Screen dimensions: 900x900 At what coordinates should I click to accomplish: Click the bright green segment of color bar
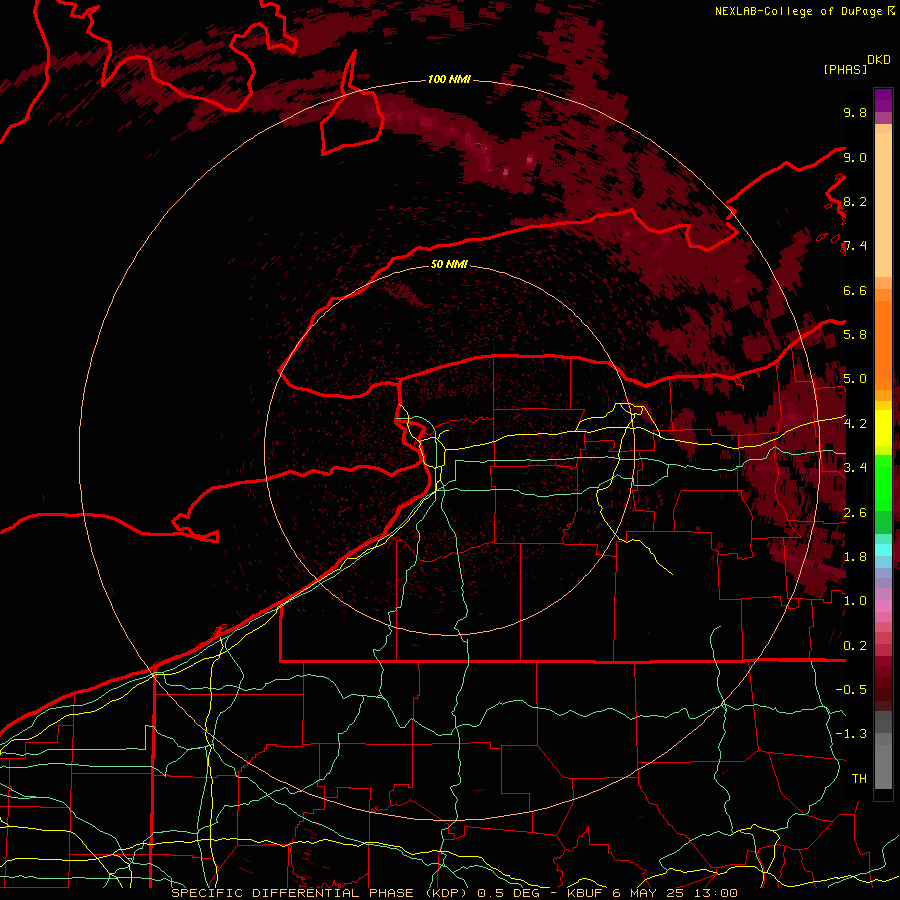[883, 482]
